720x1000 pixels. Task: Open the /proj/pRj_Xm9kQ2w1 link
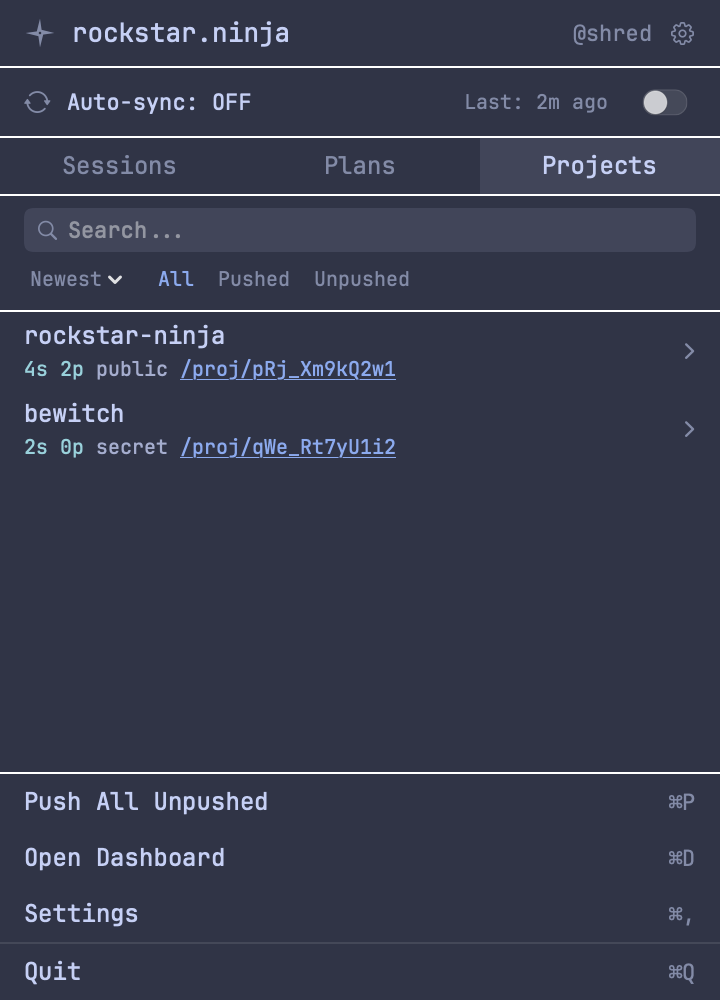(288, 370)
